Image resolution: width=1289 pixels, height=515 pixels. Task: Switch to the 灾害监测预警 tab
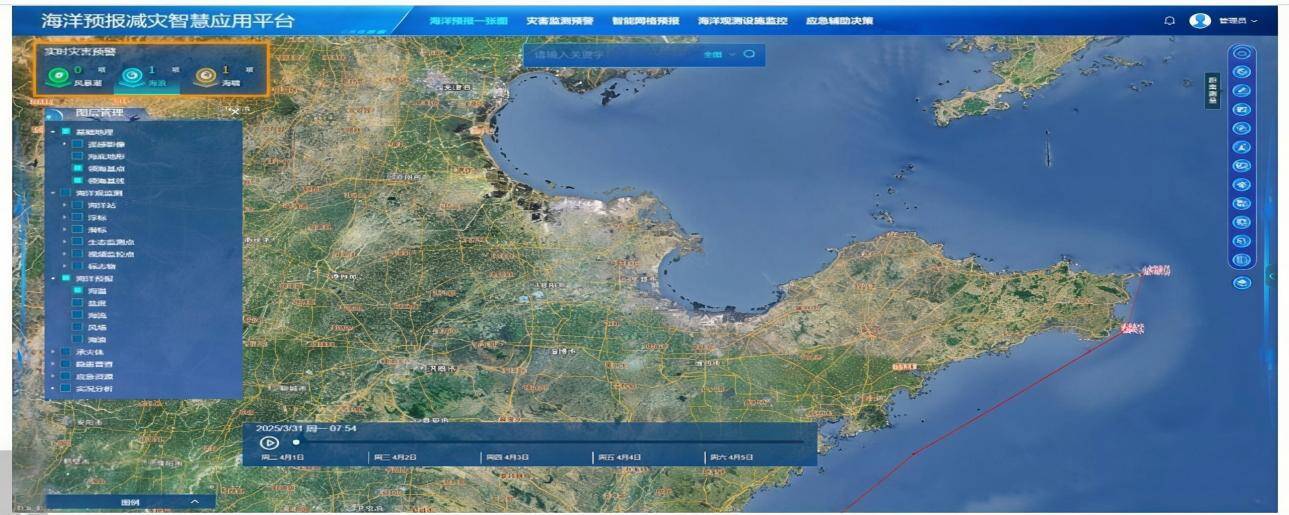(558, 21)
